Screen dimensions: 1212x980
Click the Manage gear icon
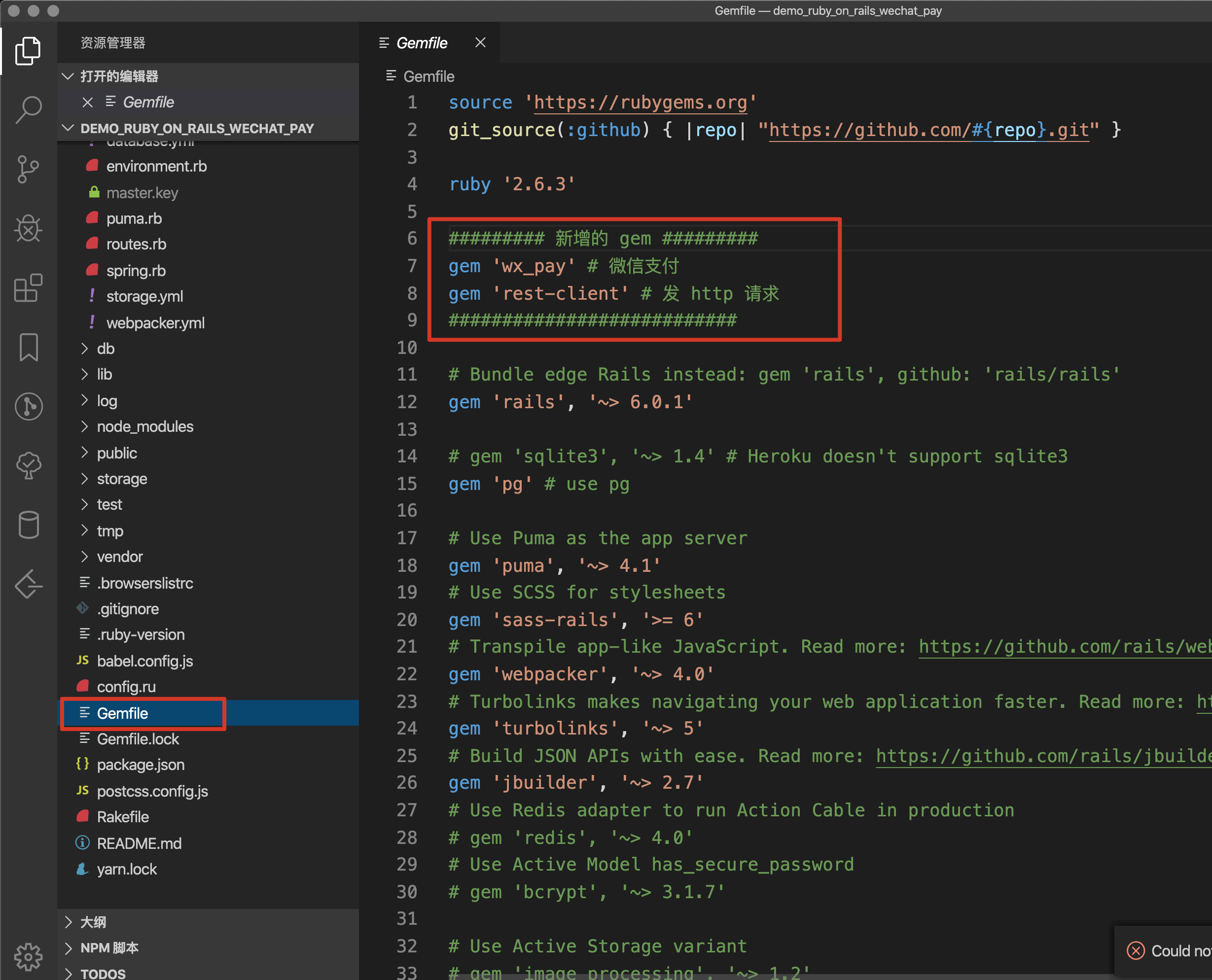(28, 956)
